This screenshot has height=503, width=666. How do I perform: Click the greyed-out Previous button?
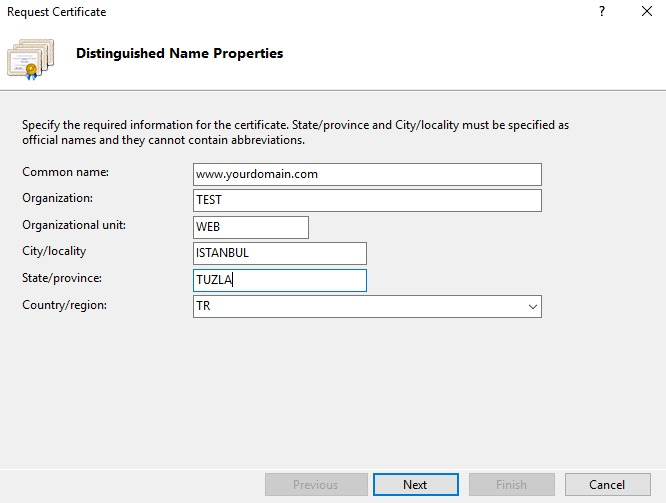coord(315,485)
